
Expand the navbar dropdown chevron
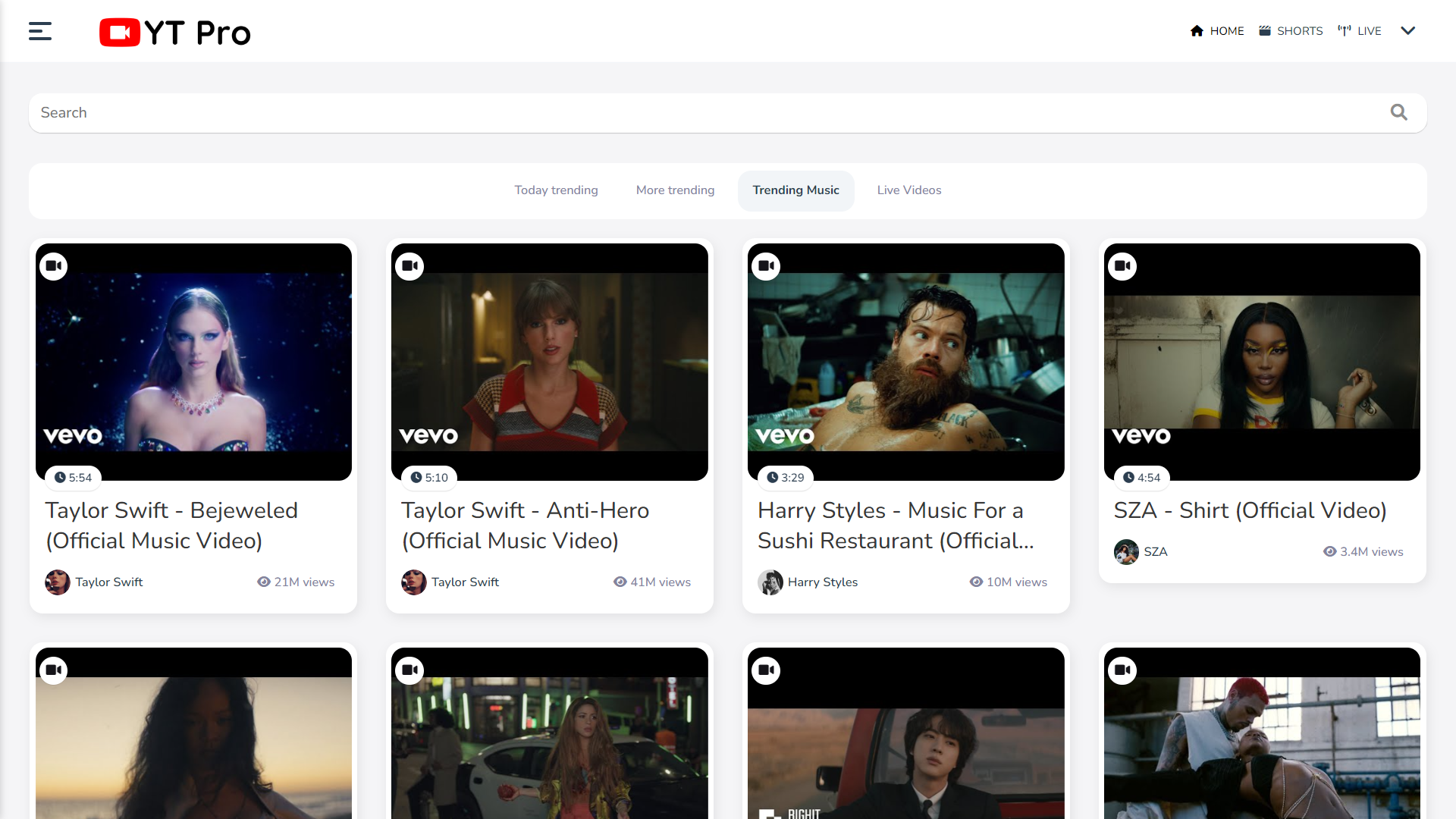[x=1408, y=31]
